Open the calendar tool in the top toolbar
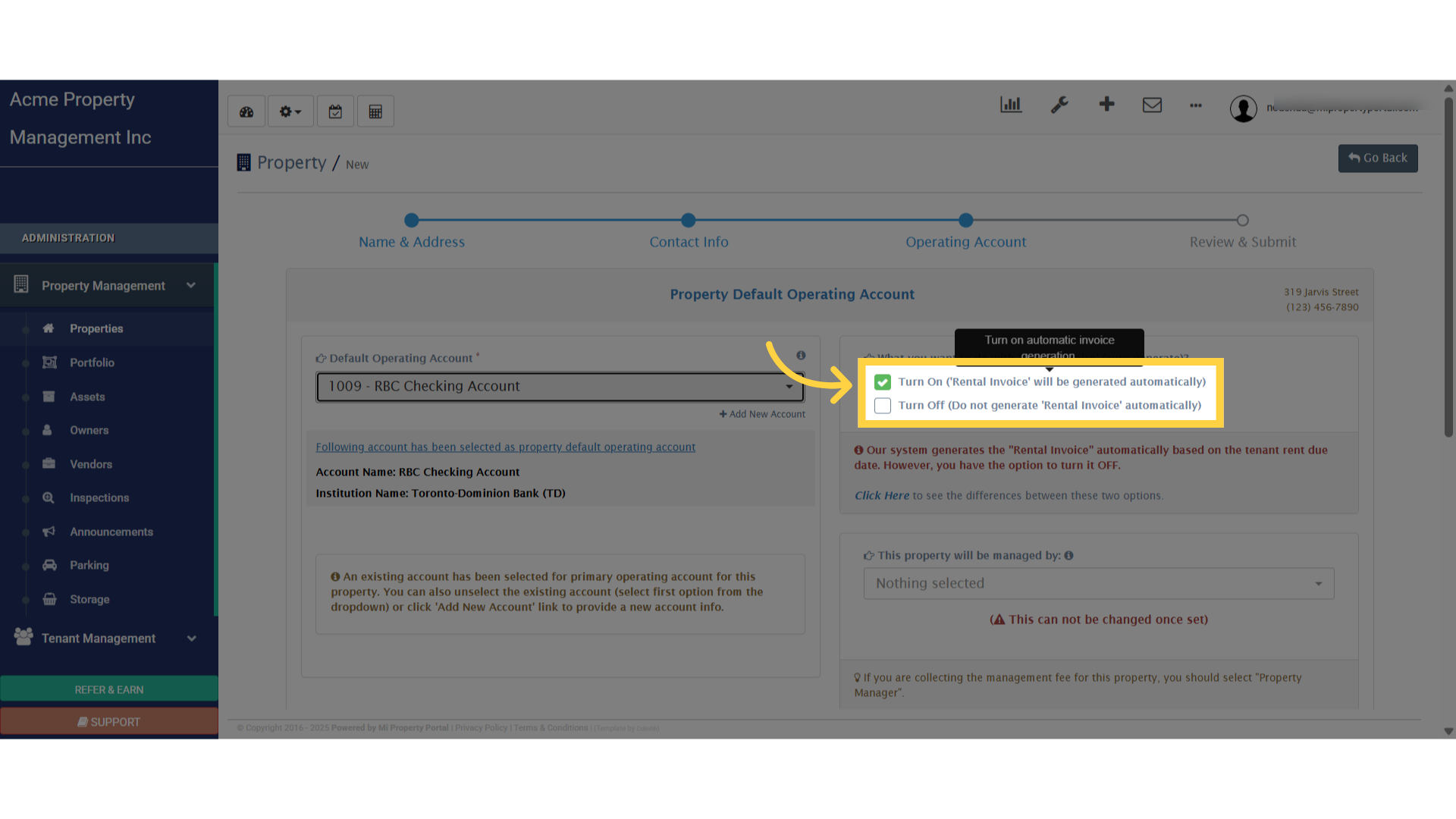The height and width of the screenshot is (819, 1456). (335, 111)
